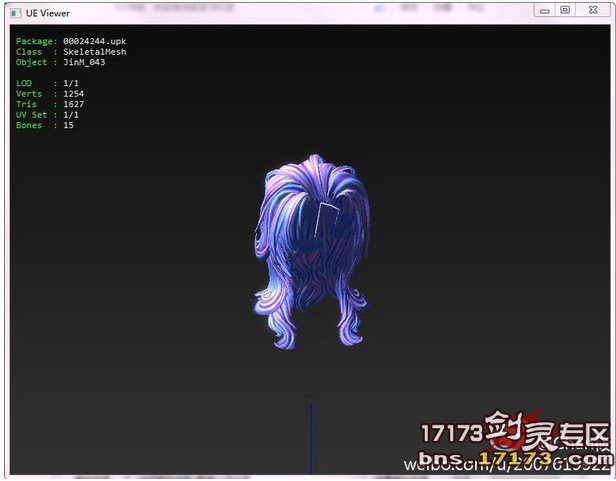The width and height of the screenshot is (616, 481).
Task: Click the UE Viewer title text
Action: click(x=48, y=13)
